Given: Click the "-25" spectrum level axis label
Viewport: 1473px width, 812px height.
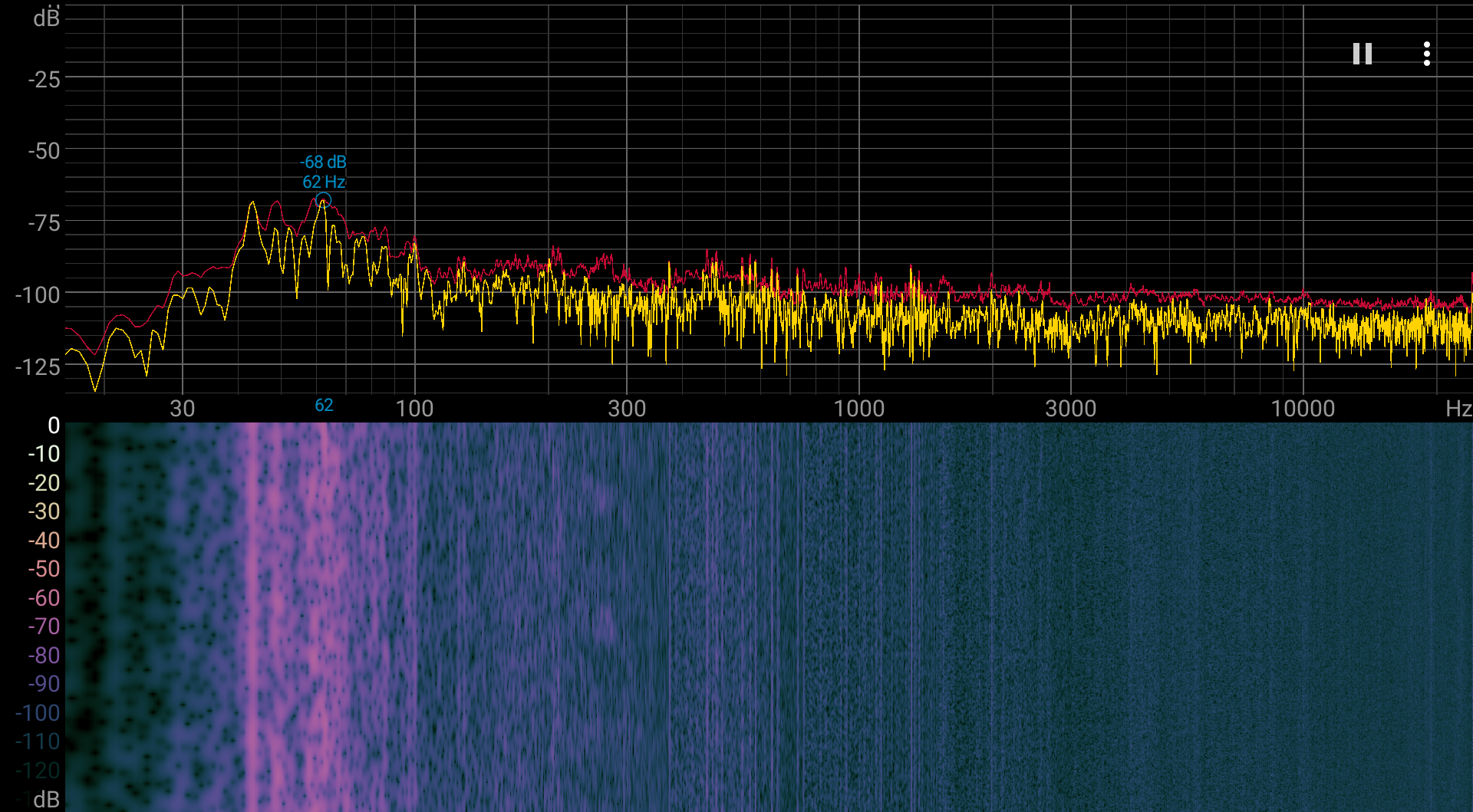Looking at the screenshot, I should pyautogui.click(x=44, y=79).
